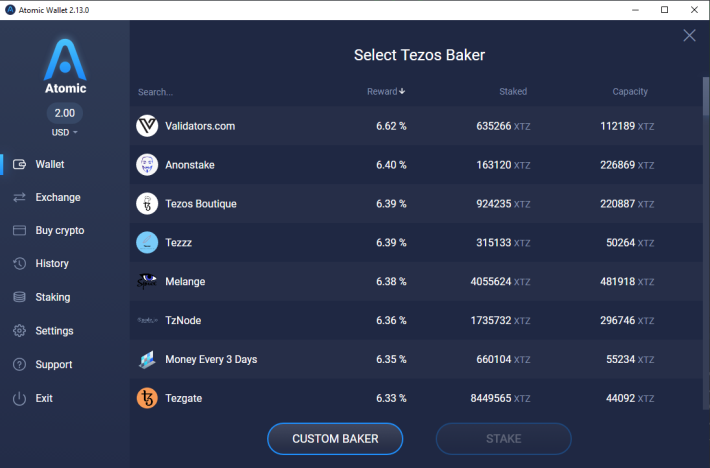The height and width of the screenshot is (468, 710).
Task: Click capacity value 44092 XTZ
Action: (x=630, y=398)
